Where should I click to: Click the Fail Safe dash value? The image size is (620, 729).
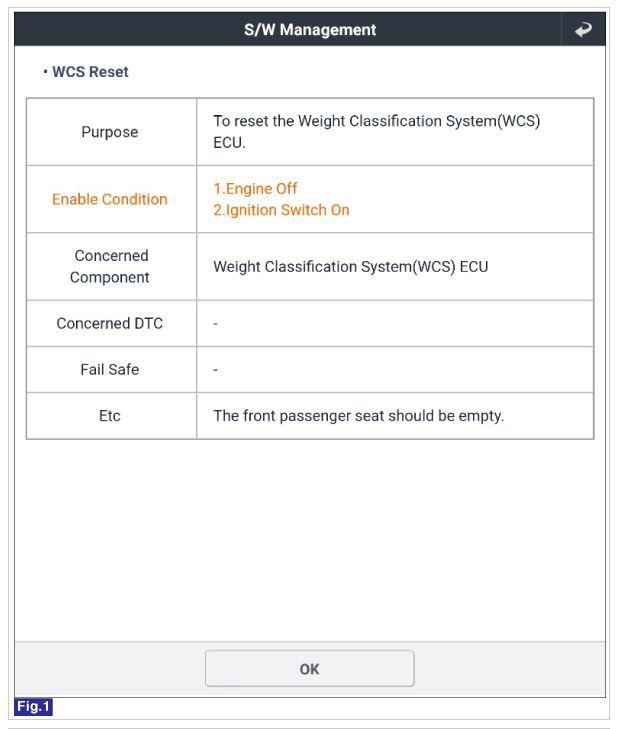pyautogui.click(x=216, y=369)
